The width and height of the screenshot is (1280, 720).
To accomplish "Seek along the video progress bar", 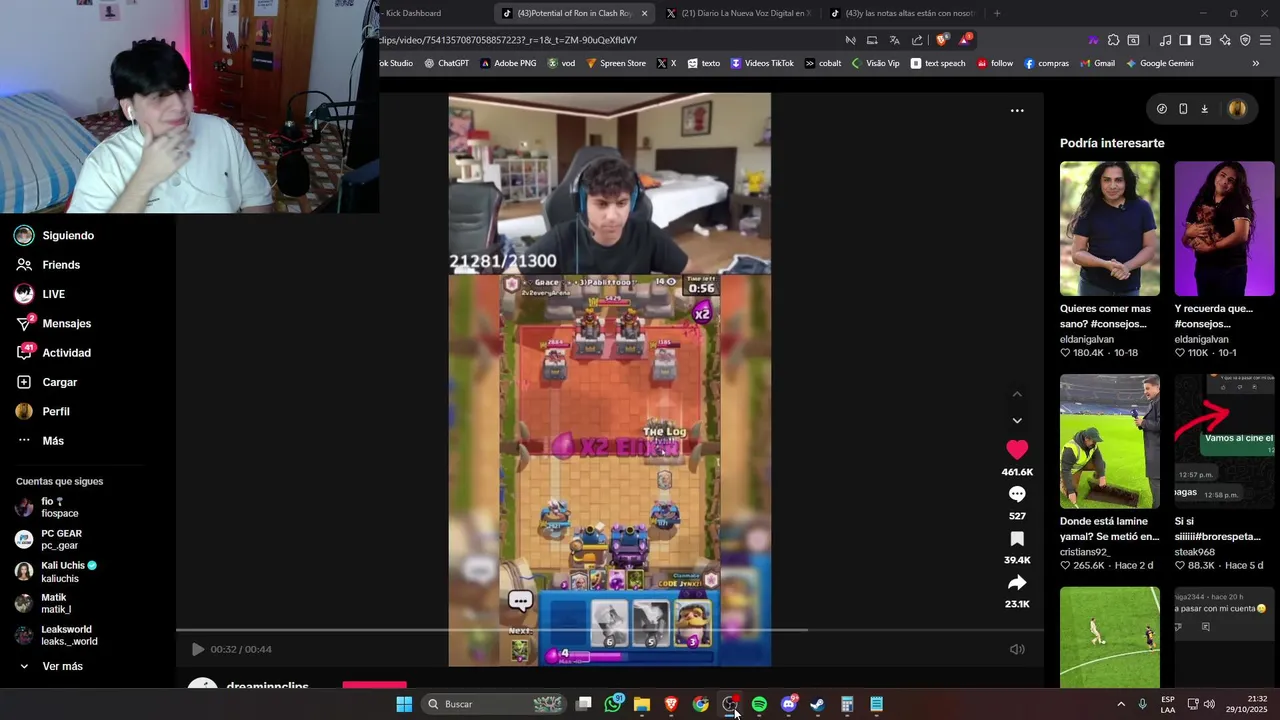I will click(610, 630).
